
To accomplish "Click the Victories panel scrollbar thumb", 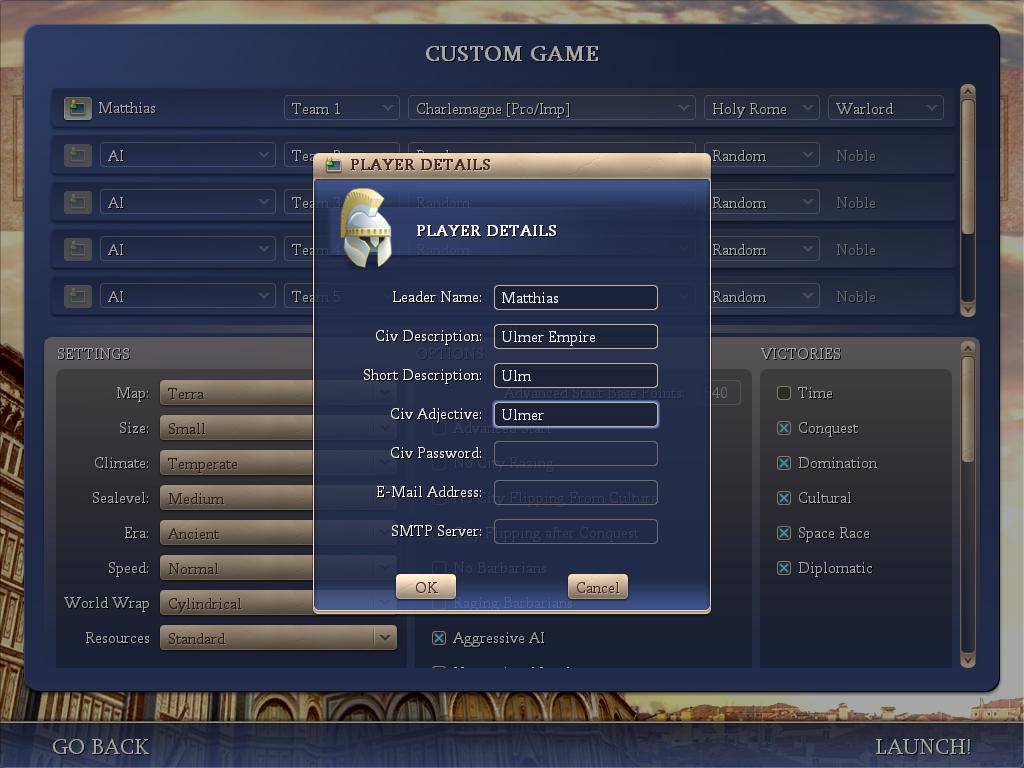I will coord(968,409).
